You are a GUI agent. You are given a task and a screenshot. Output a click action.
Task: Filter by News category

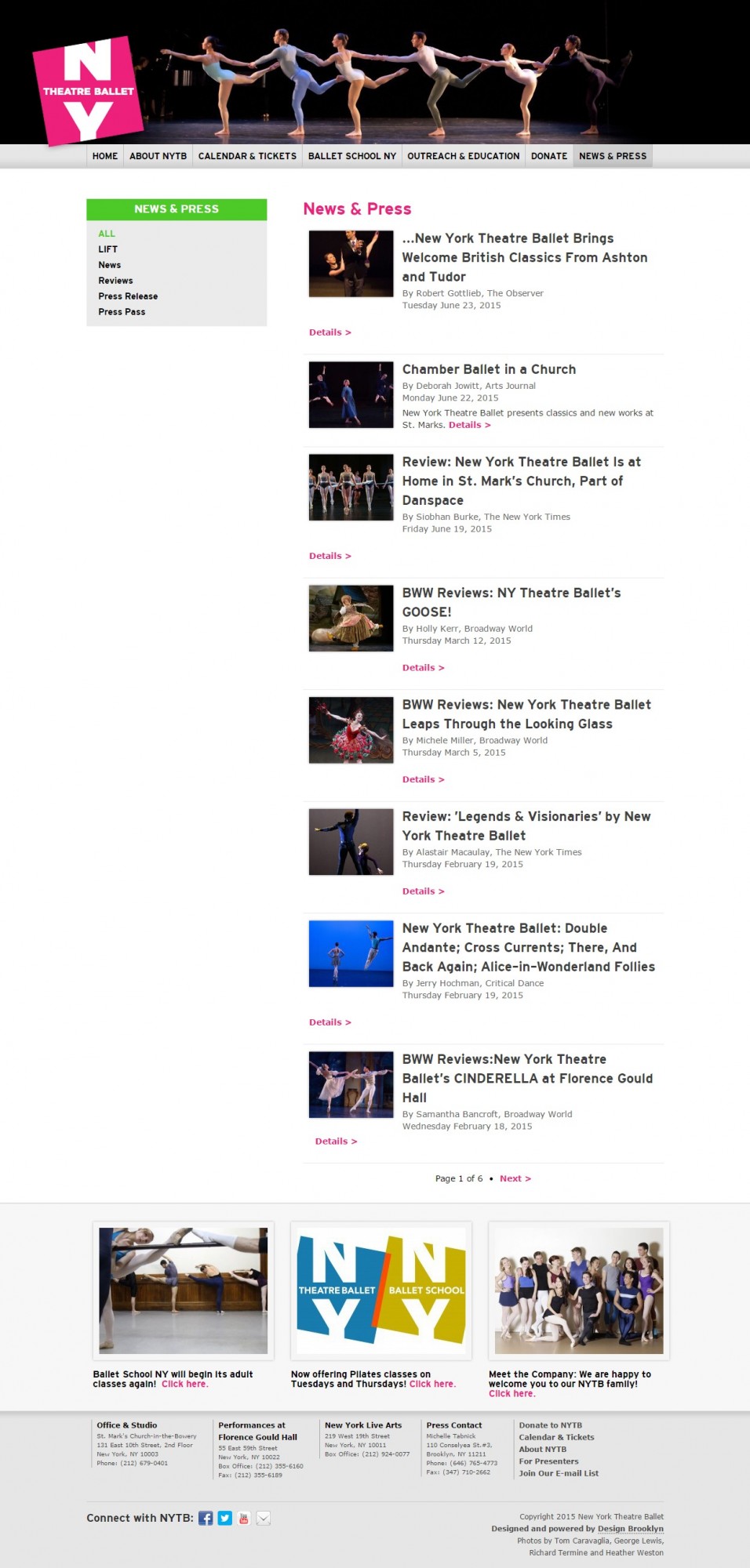(110, 265)
